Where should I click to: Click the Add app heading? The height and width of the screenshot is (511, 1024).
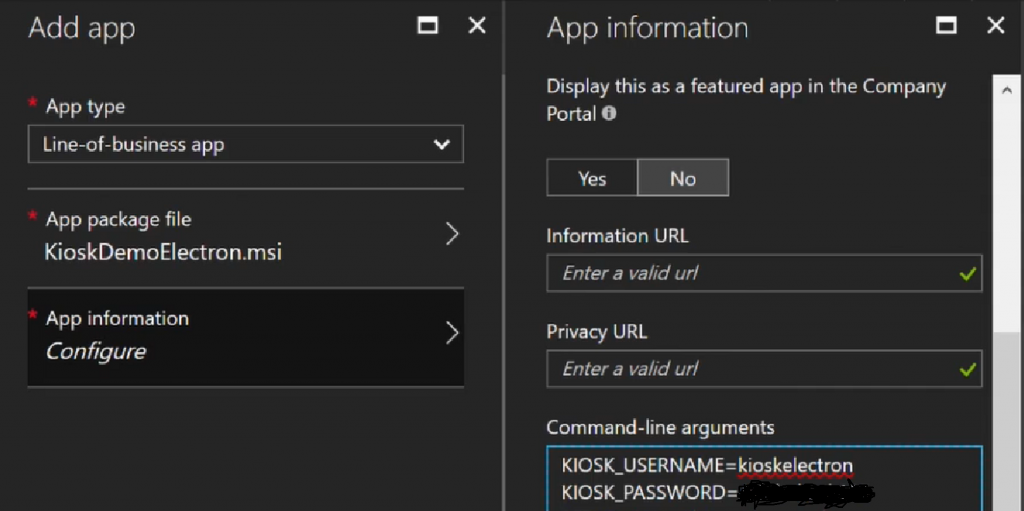coord(82,28)
